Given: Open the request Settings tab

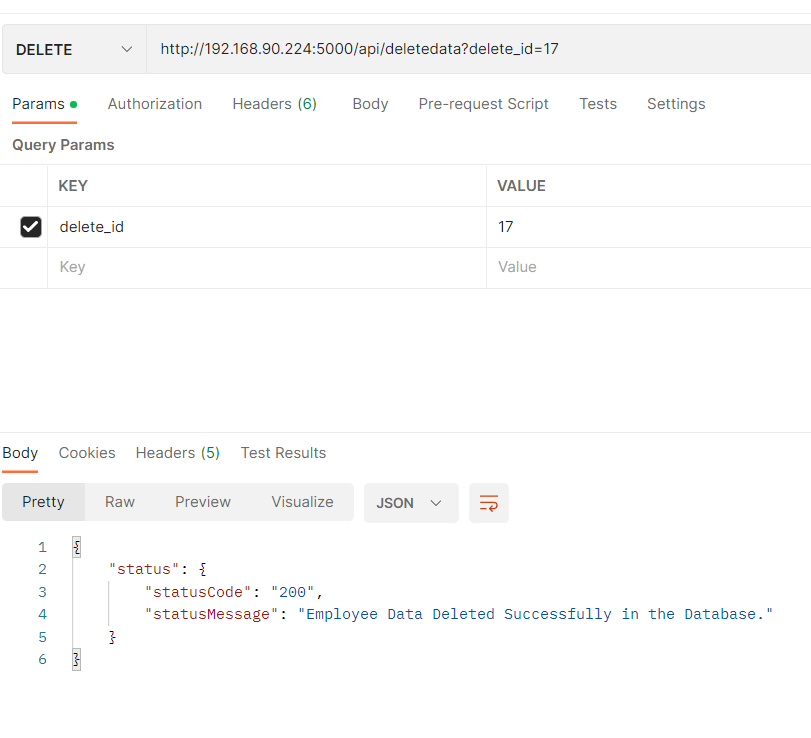Looking at the screenshot, I should [x=676, y=104].
